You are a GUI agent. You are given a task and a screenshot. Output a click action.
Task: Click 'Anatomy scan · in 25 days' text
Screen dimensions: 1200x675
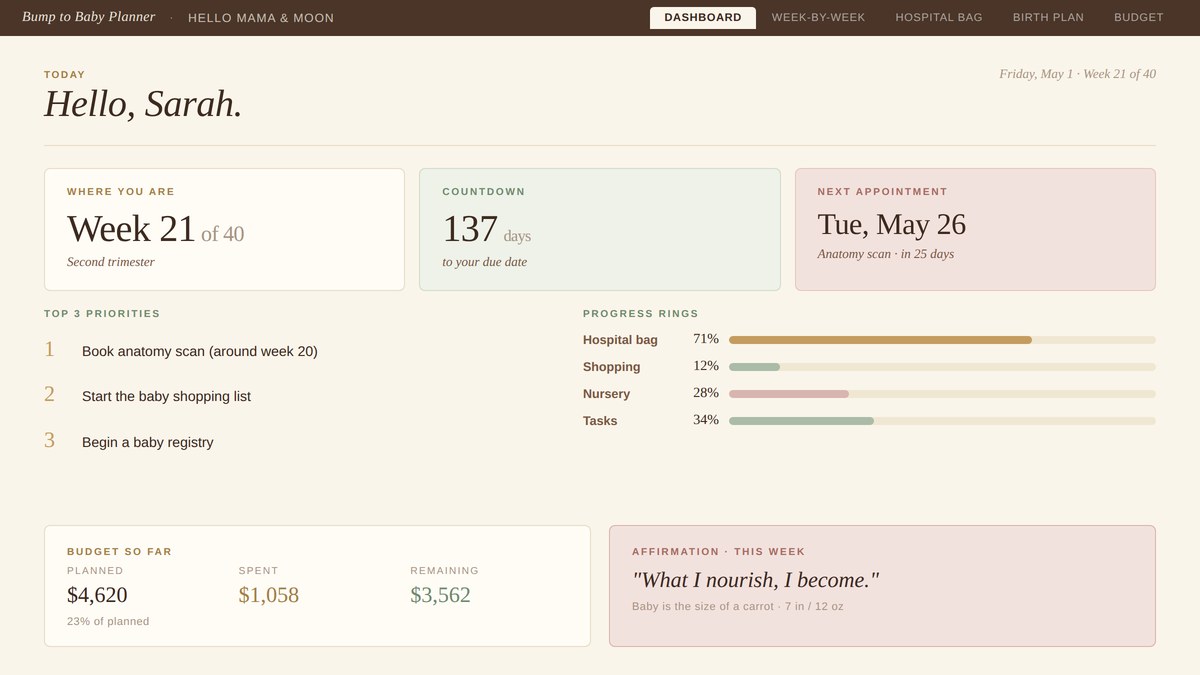click(x=885, y=254)
